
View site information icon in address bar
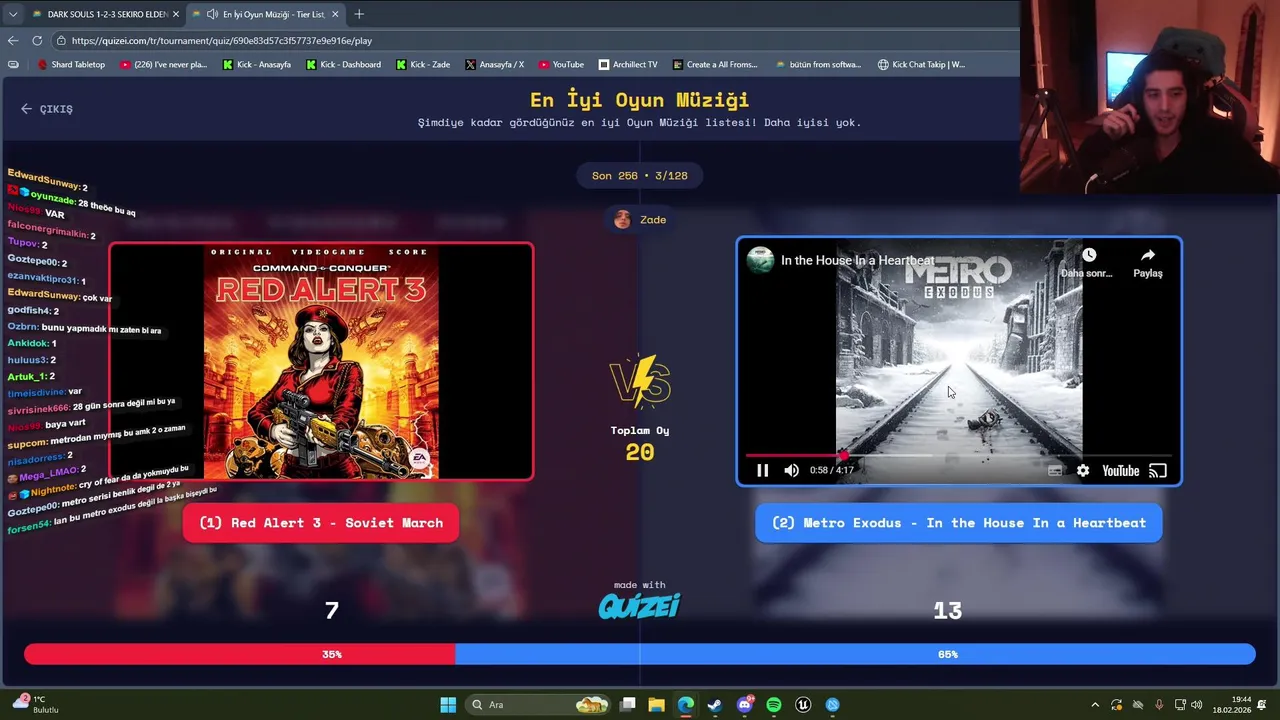61,41
